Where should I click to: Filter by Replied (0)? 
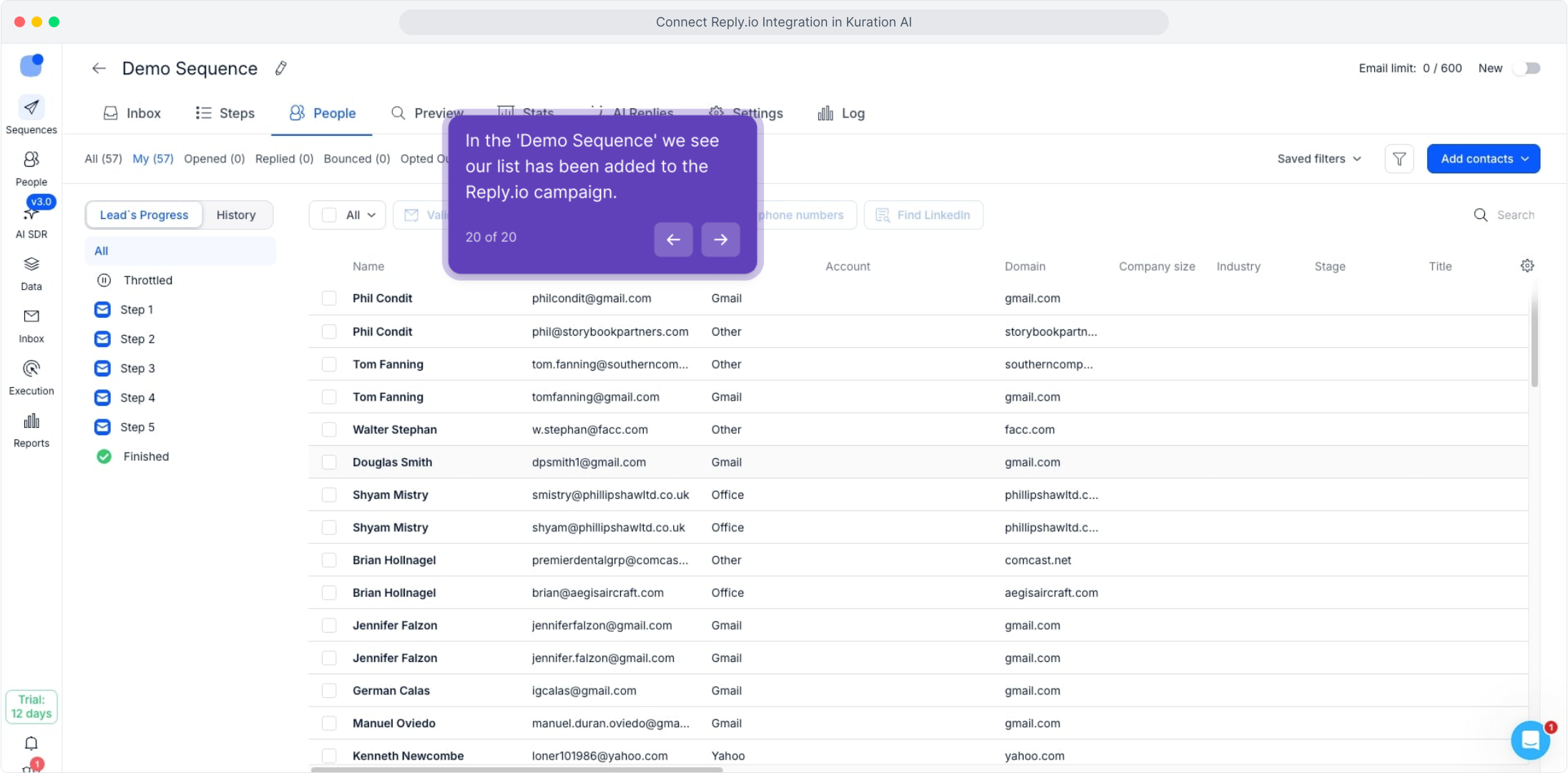[x=284, y=159]
